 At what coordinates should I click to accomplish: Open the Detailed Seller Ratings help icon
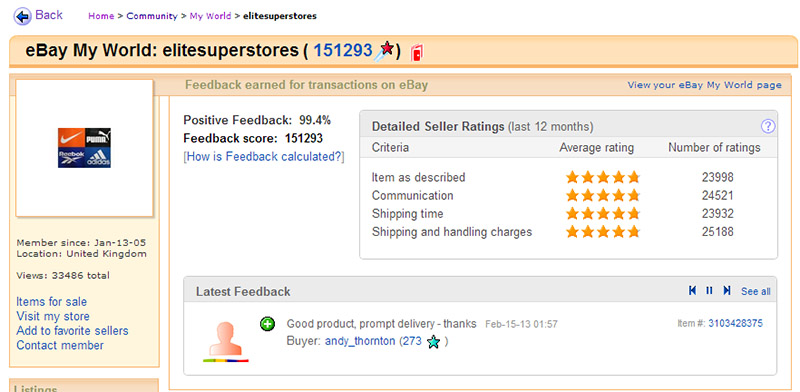point(768,126)
